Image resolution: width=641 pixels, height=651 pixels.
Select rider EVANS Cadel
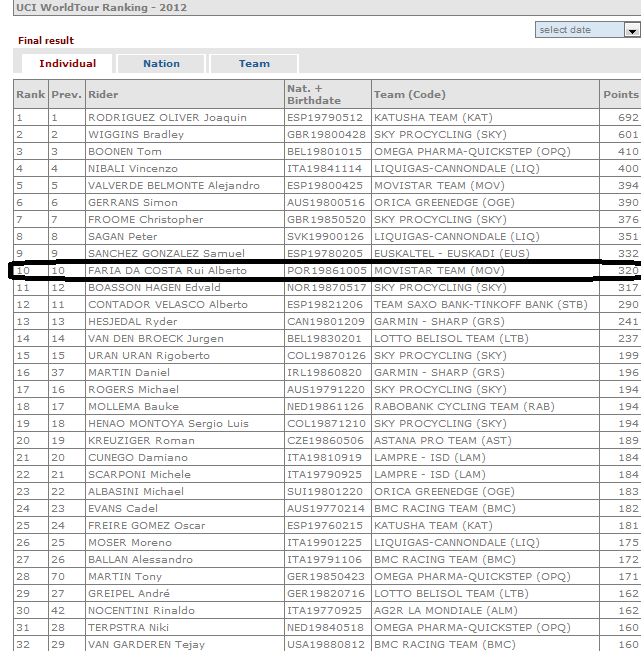pos(123,509)
